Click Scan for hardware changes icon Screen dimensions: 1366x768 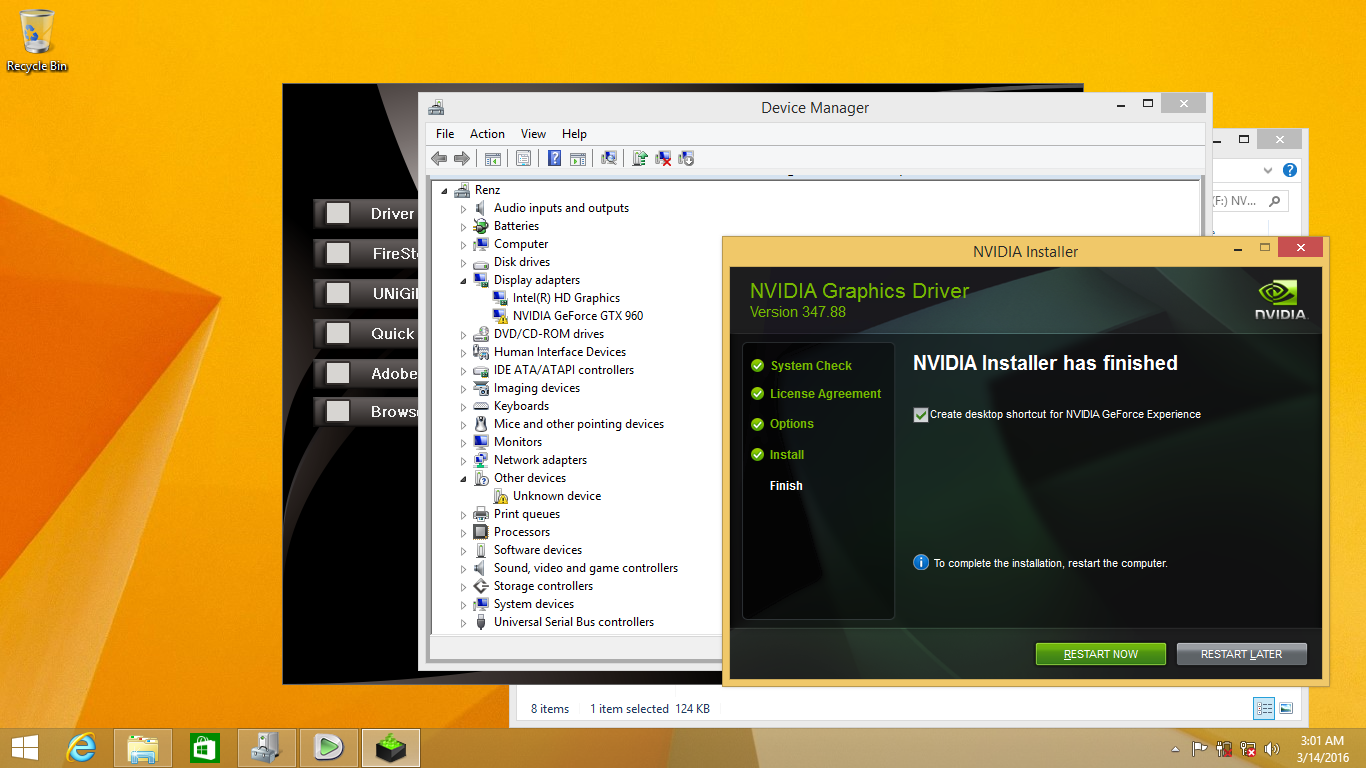(608, 158)
